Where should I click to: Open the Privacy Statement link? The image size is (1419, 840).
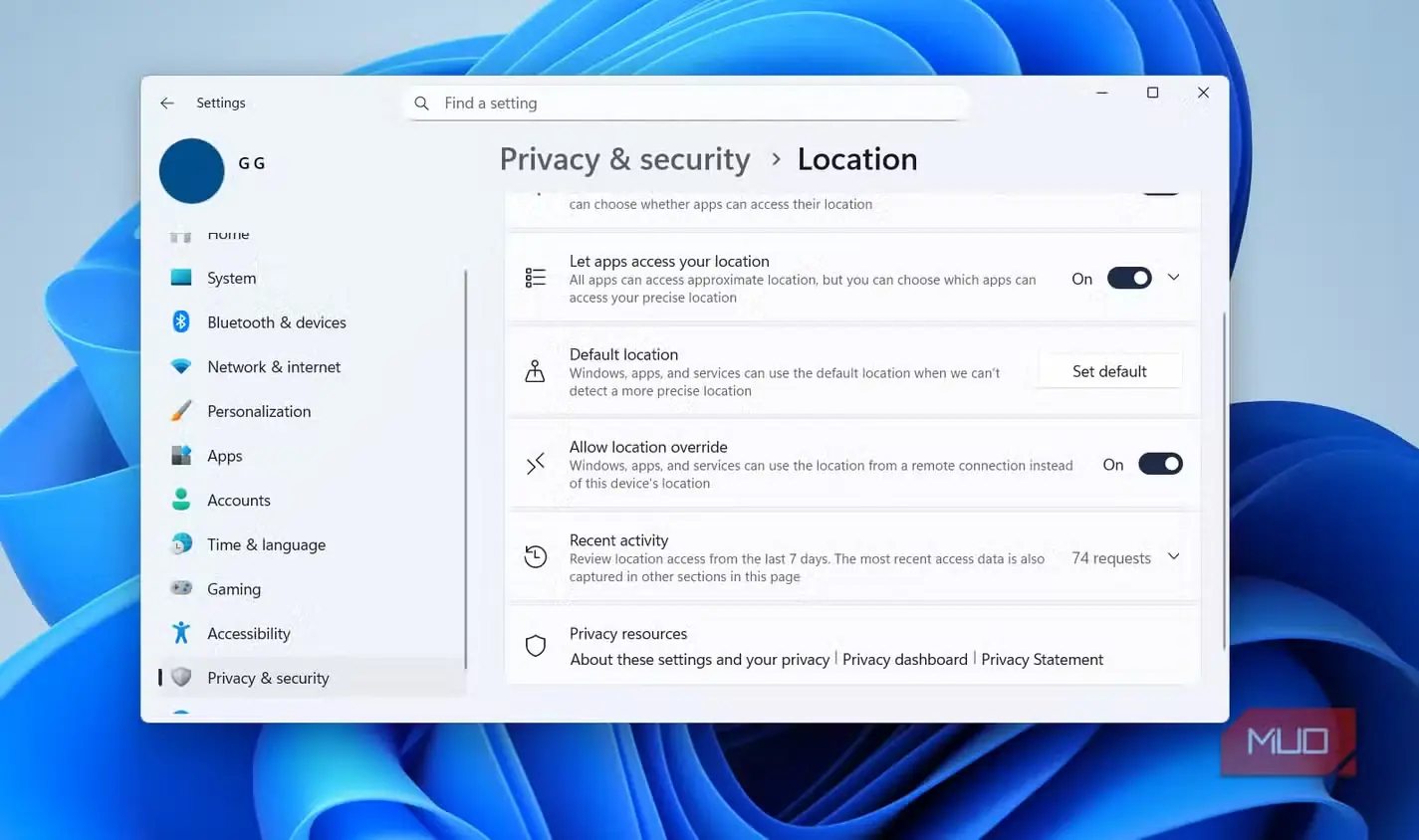pyautogui.click(x=1043, y=659)
